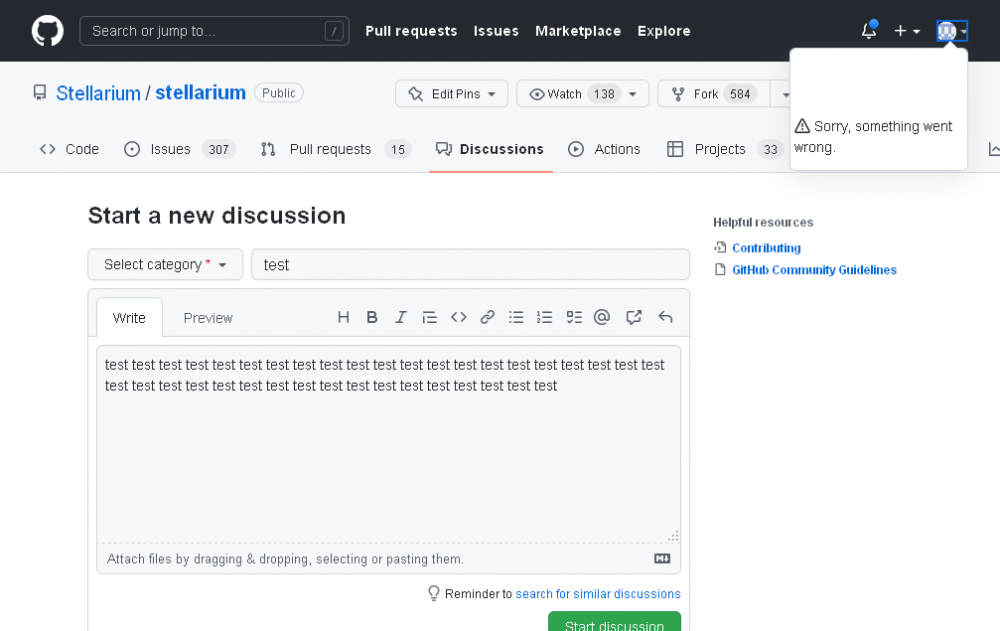Screen dimensions: 1000x631
Task: Switch to the Preview tab
Action: (x=208, y=318)
